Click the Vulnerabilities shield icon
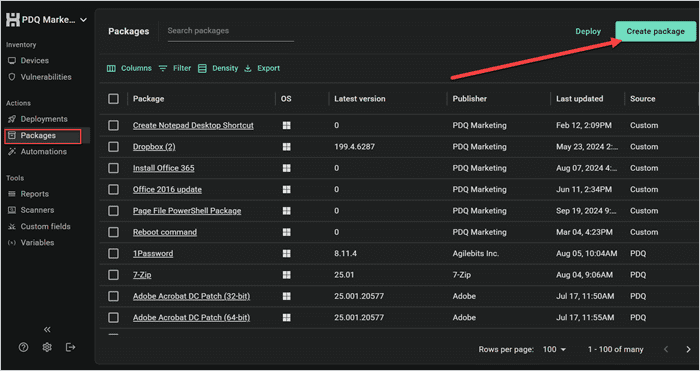 [12, 77]
